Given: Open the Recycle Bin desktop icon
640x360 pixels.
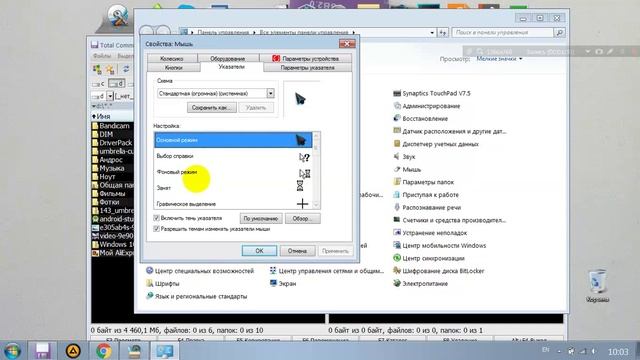Looking at the screenshot, I should 598,286.
